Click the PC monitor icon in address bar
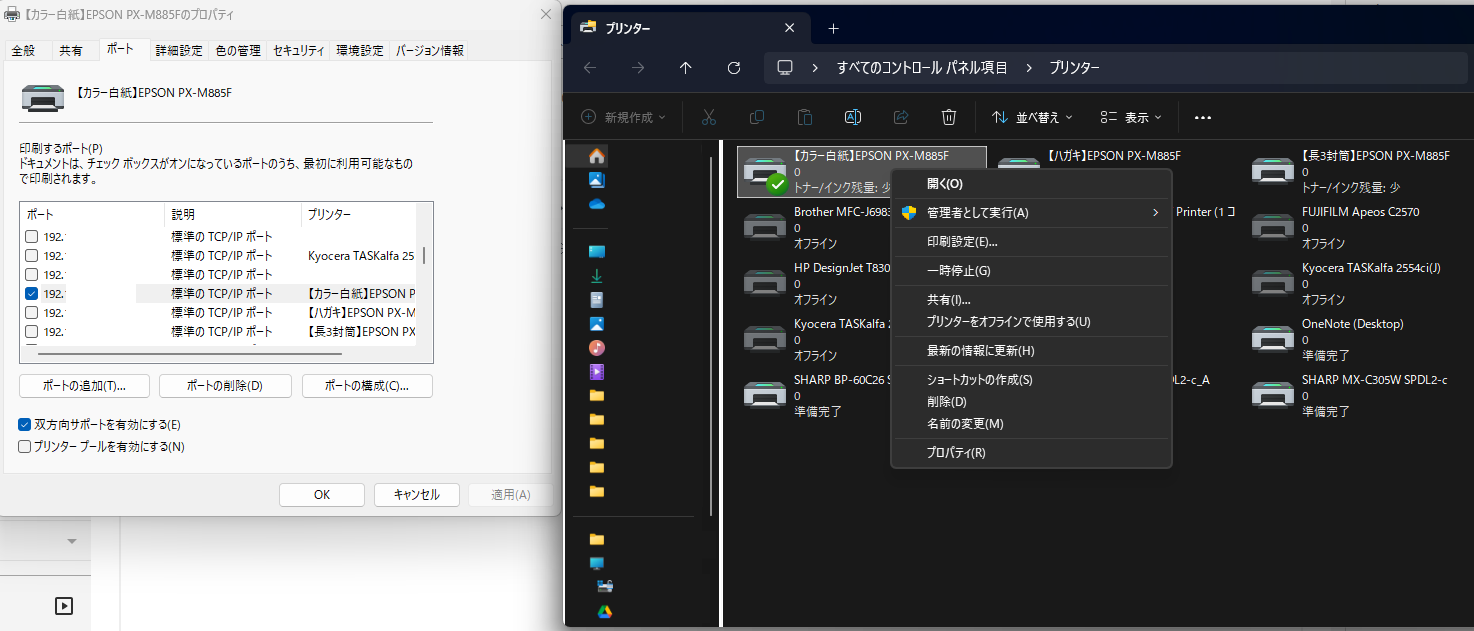 tap(785, 67)
